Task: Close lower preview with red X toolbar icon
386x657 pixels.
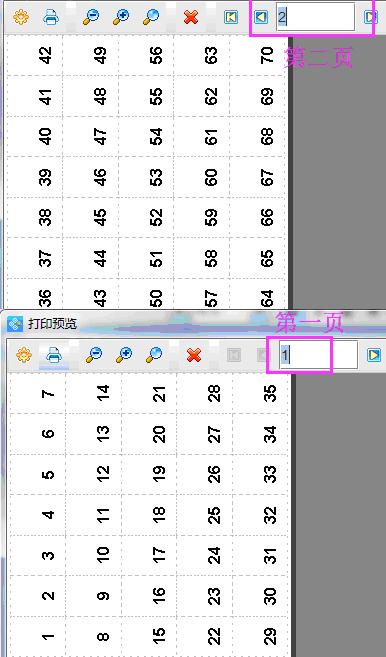Action: click(194, 355)
